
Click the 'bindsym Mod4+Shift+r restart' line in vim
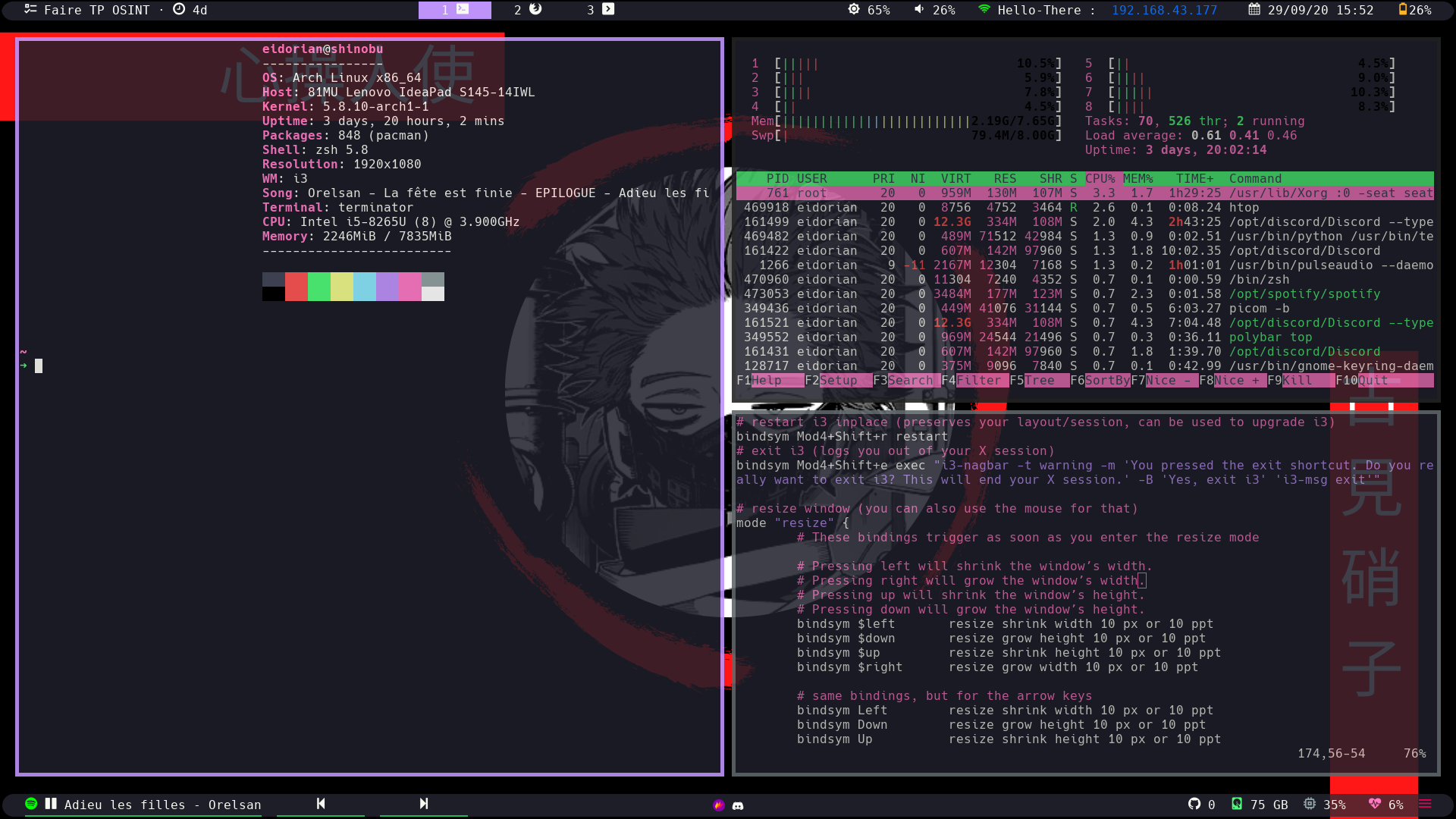point(842,437)
